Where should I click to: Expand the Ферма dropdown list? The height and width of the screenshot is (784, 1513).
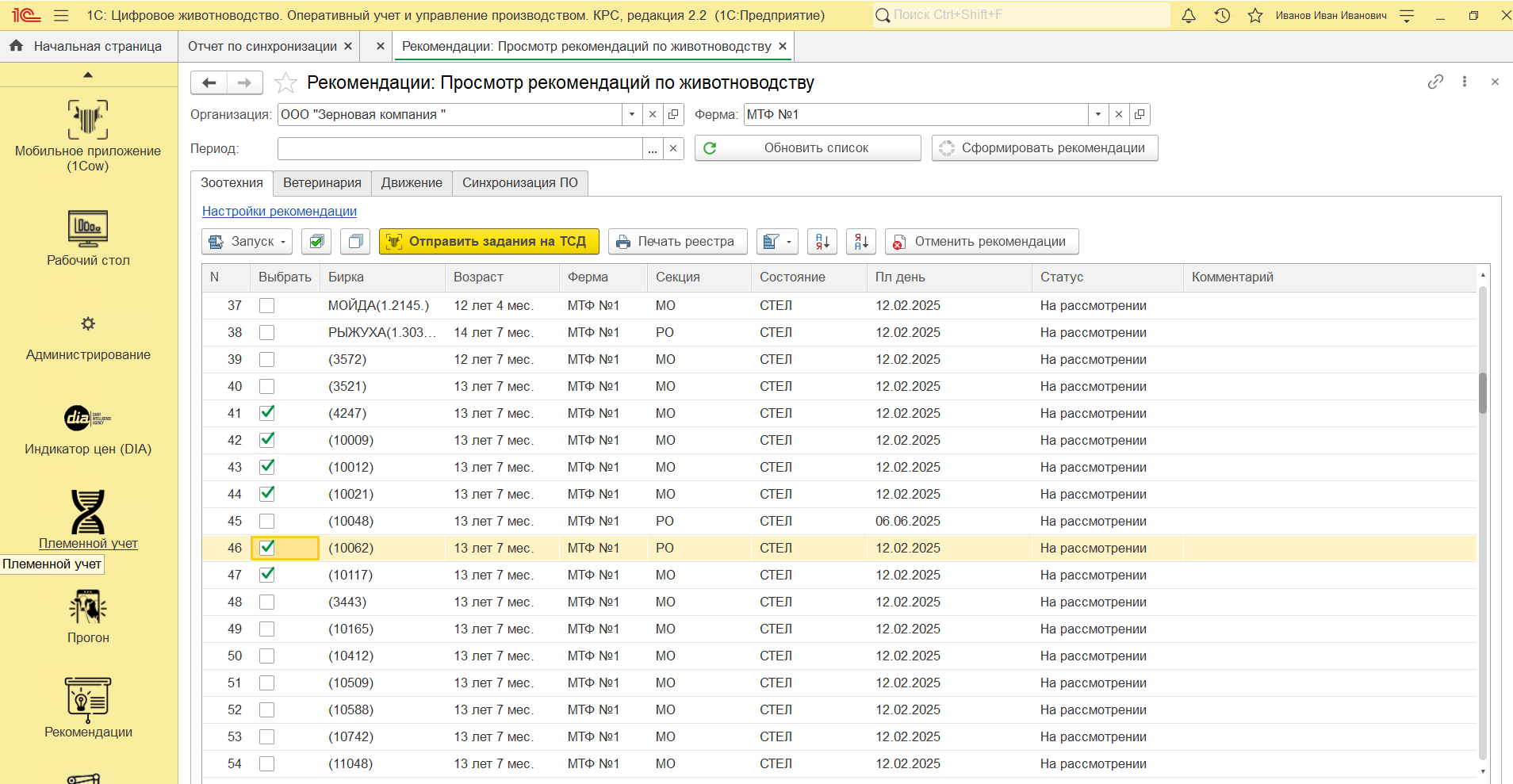[x=1098, y=114]
